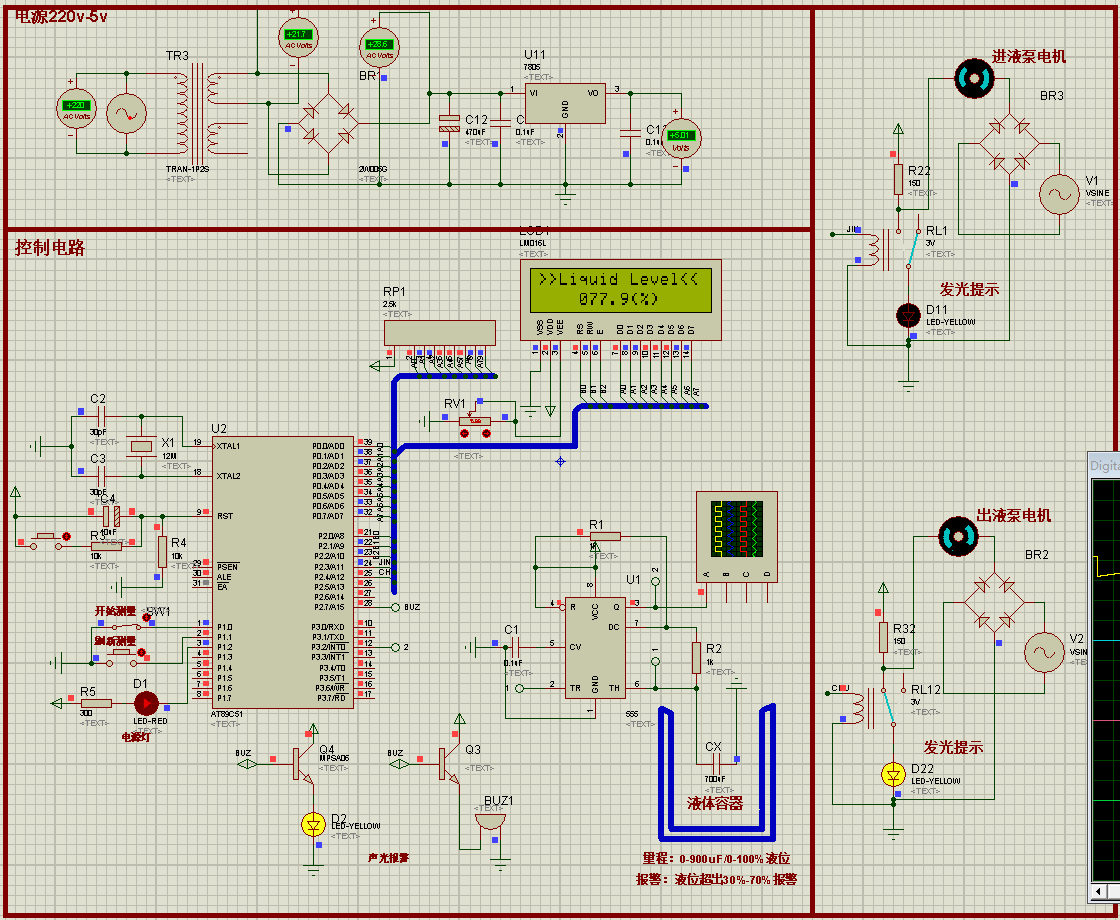Viewport: 1120px width, 920px height.
Task: Toggle the reset push button near R3
Action: [x=66, y=536]
